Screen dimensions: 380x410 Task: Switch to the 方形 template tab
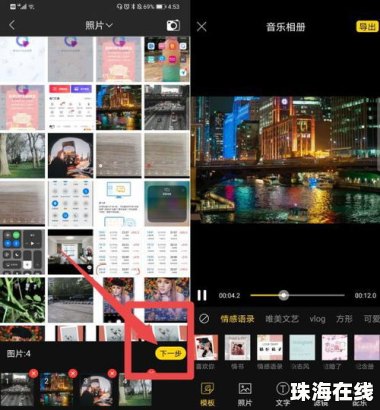[x=344, y=319]
